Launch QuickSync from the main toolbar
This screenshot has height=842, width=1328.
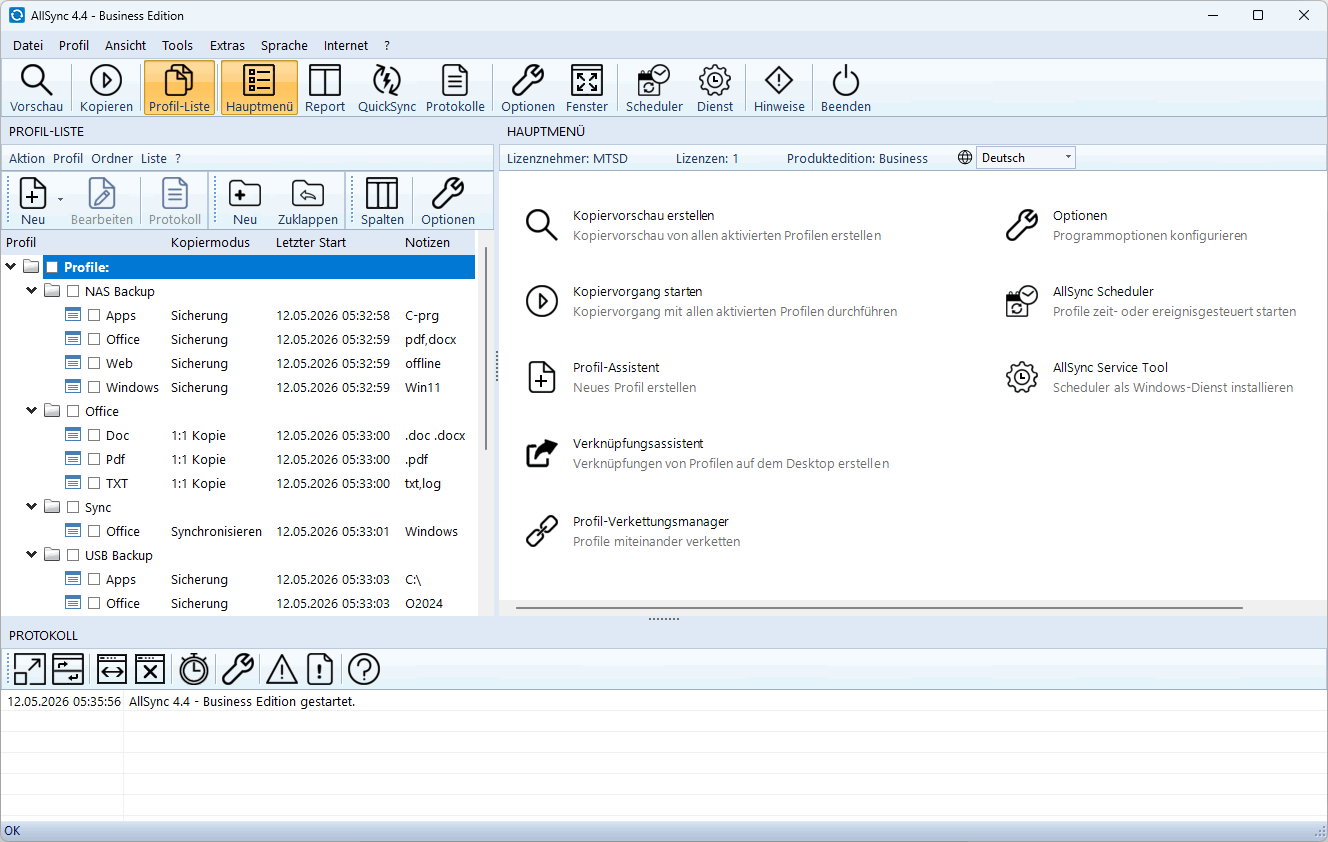click(387, 88)
